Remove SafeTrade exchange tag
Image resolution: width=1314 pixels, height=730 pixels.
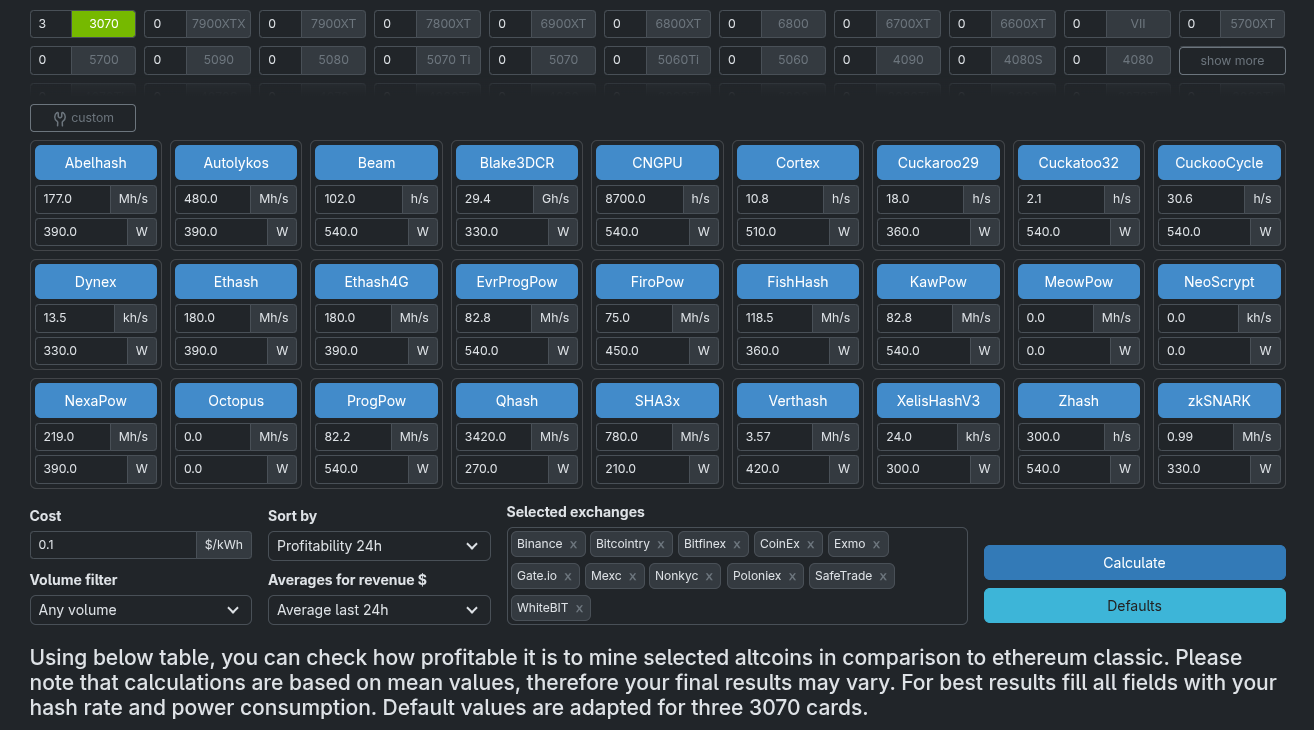click(883, 576)
